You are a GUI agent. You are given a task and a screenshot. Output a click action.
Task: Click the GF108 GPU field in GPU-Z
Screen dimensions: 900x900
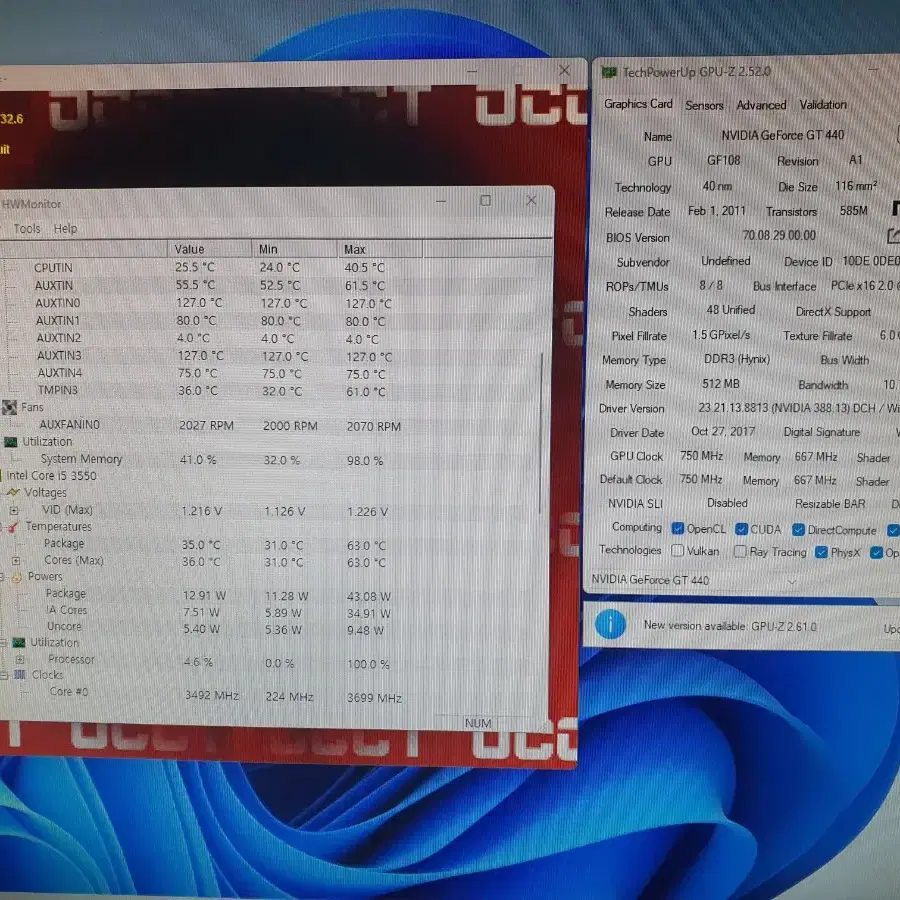coord(723,160)
